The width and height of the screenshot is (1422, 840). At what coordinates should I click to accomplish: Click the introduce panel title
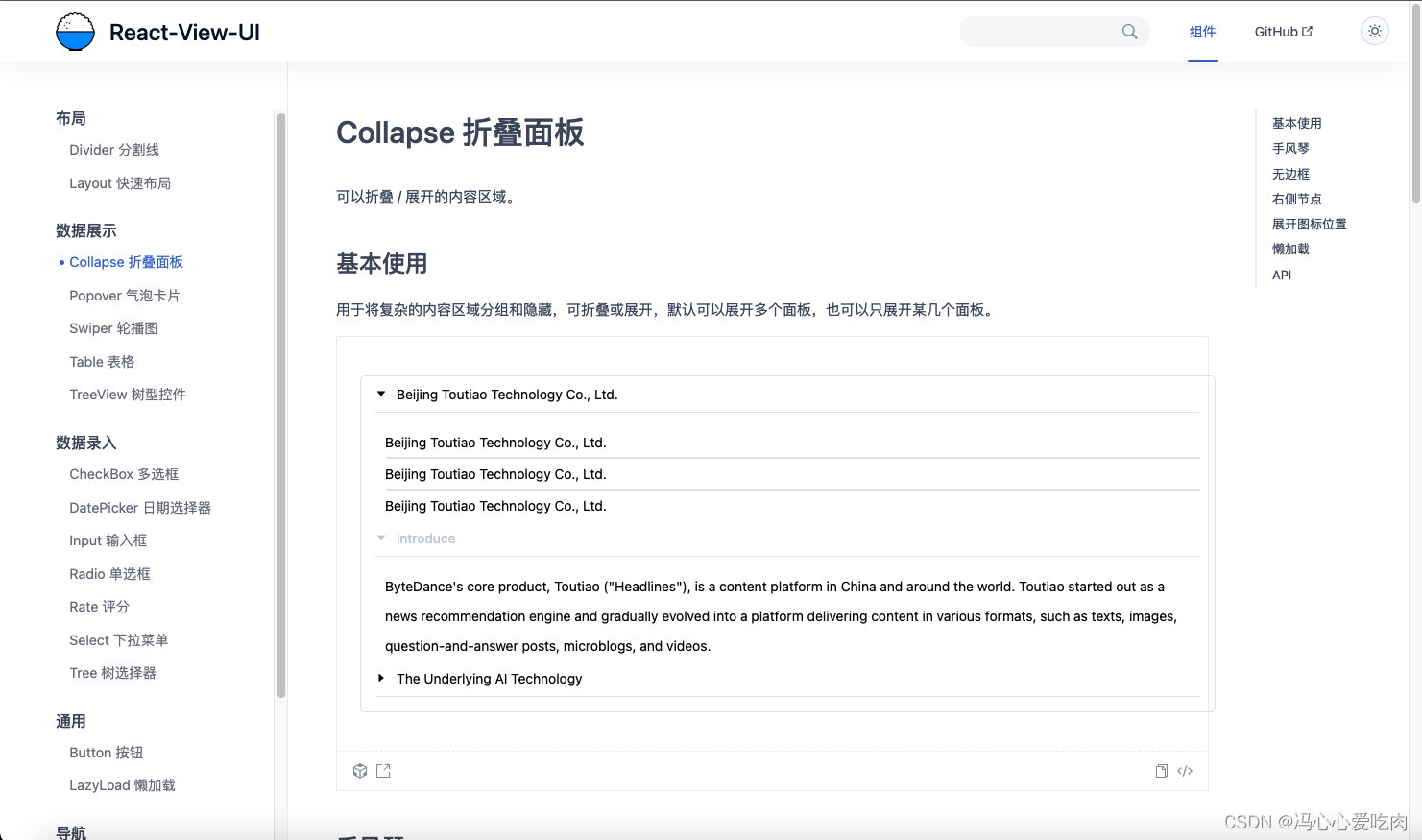point(425,539)
